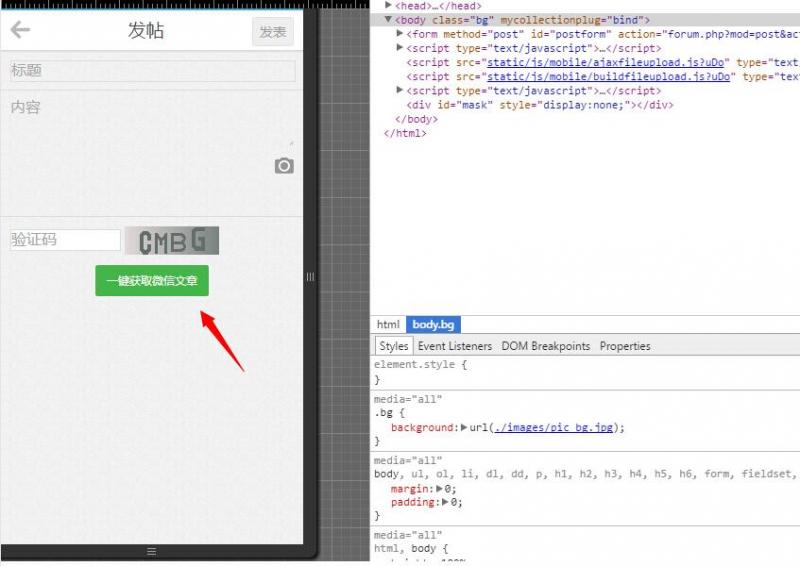This screenshot has width=800, height=566.
Task: Expand the margin property value
Action: [439, 488]
